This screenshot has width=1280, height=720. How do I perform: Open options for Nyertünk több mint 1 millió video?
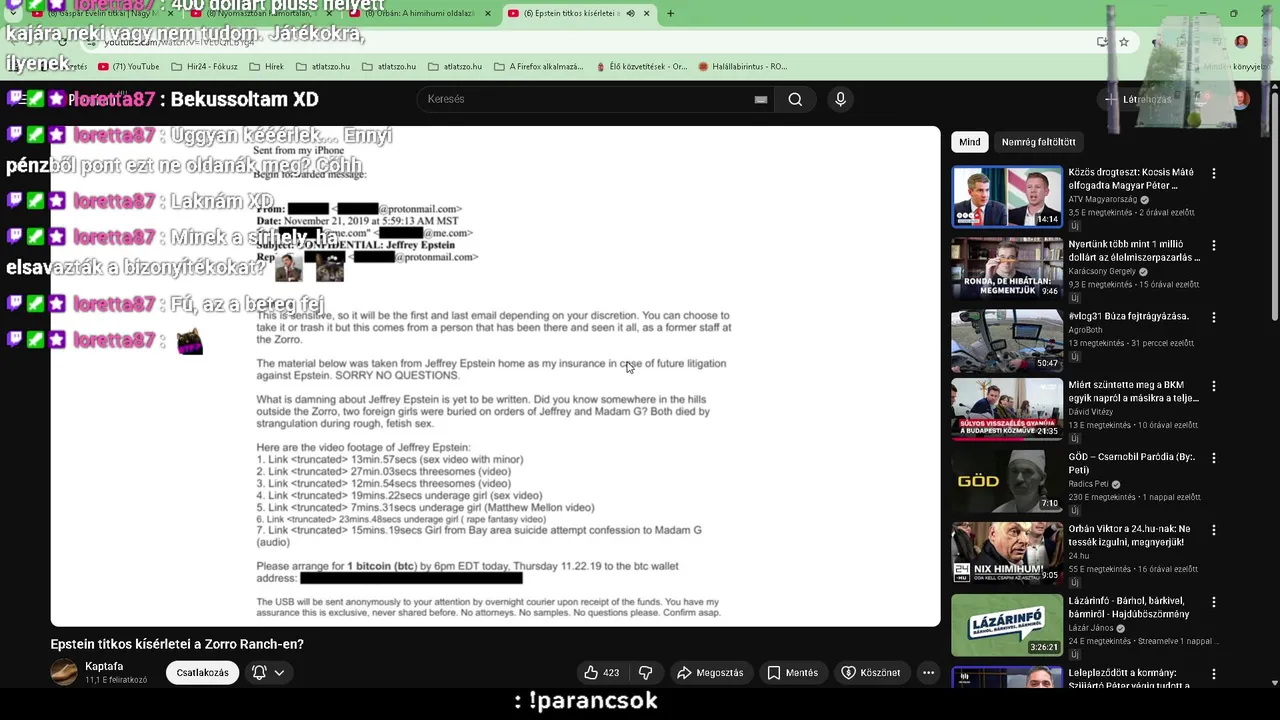[x=1214, y=245]
